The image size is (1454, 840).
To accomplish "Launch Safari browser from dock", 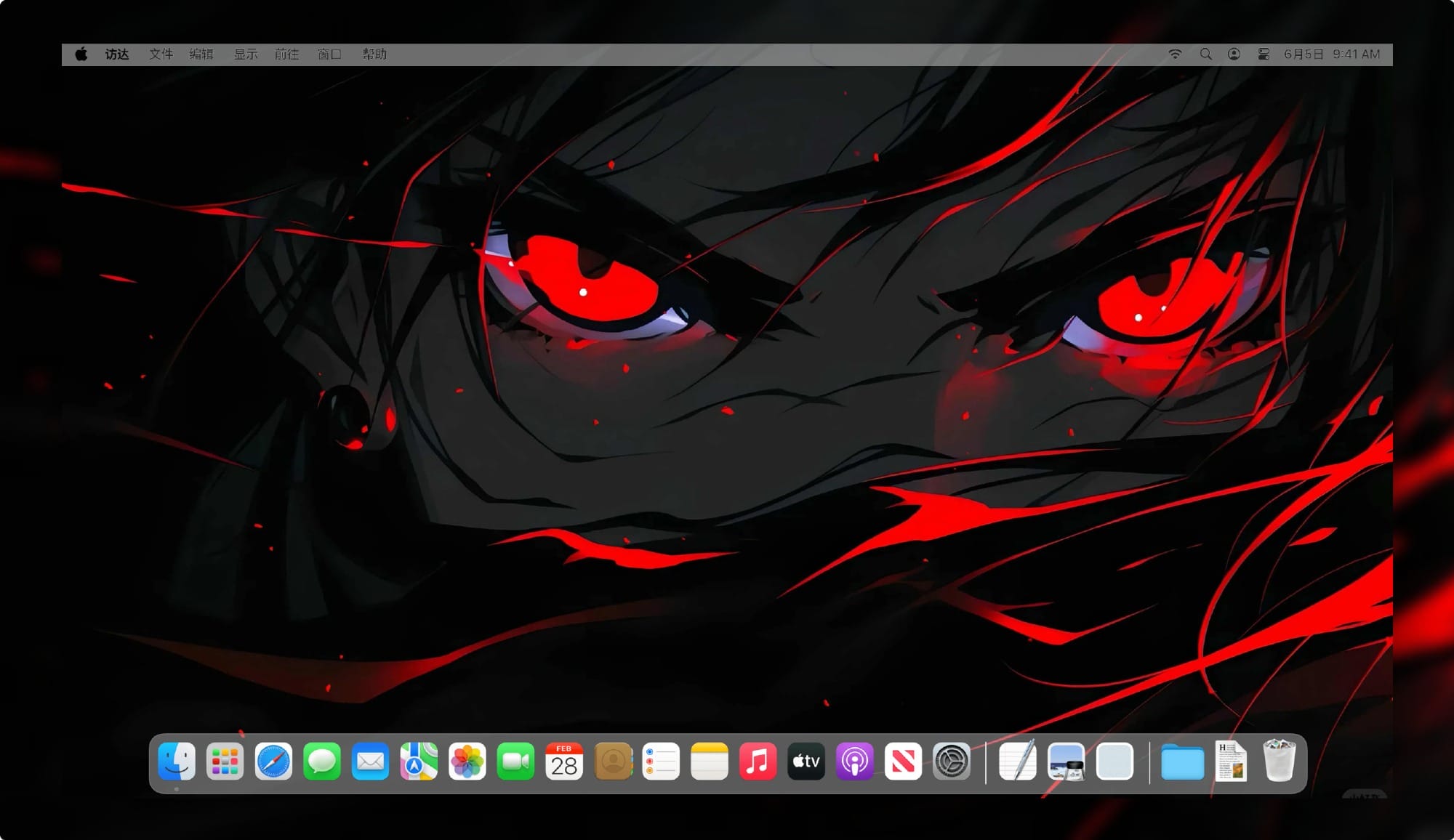I will point(273,762).
